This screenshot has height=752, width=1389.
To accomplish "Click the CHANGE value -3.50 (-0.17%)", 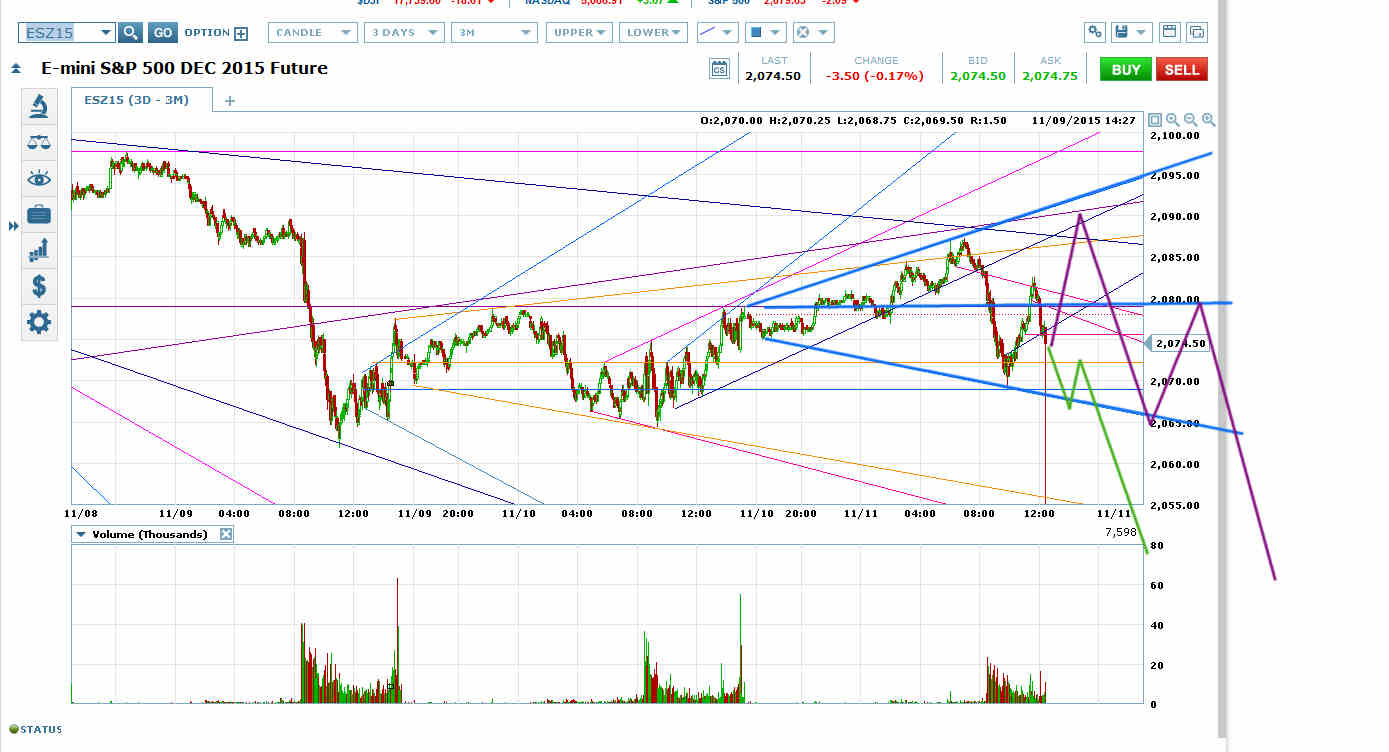I will tap(875, 76).
